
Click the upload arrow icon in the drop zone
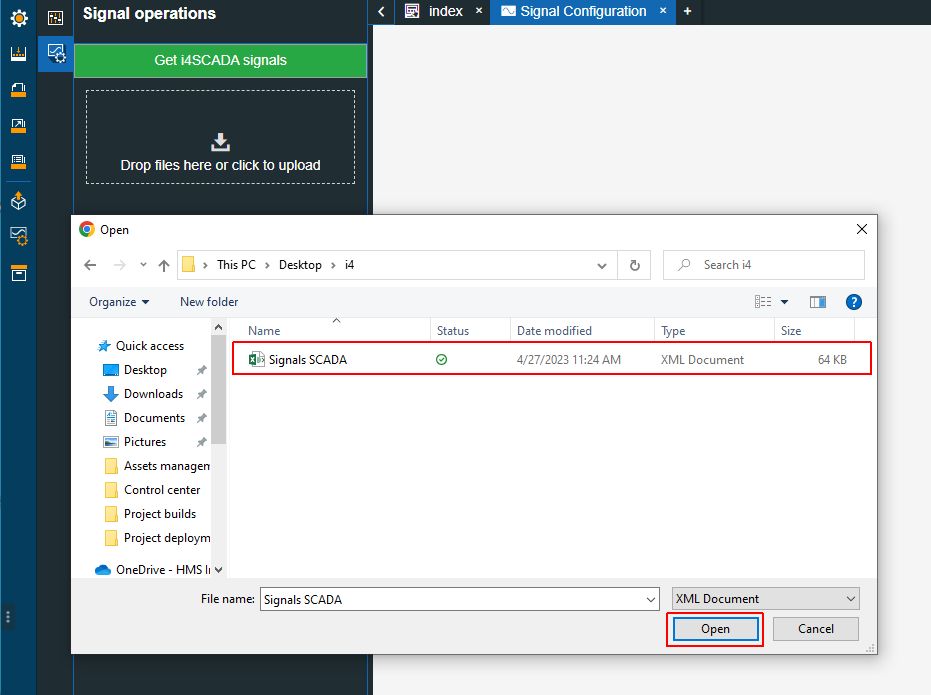coord(220,142)
